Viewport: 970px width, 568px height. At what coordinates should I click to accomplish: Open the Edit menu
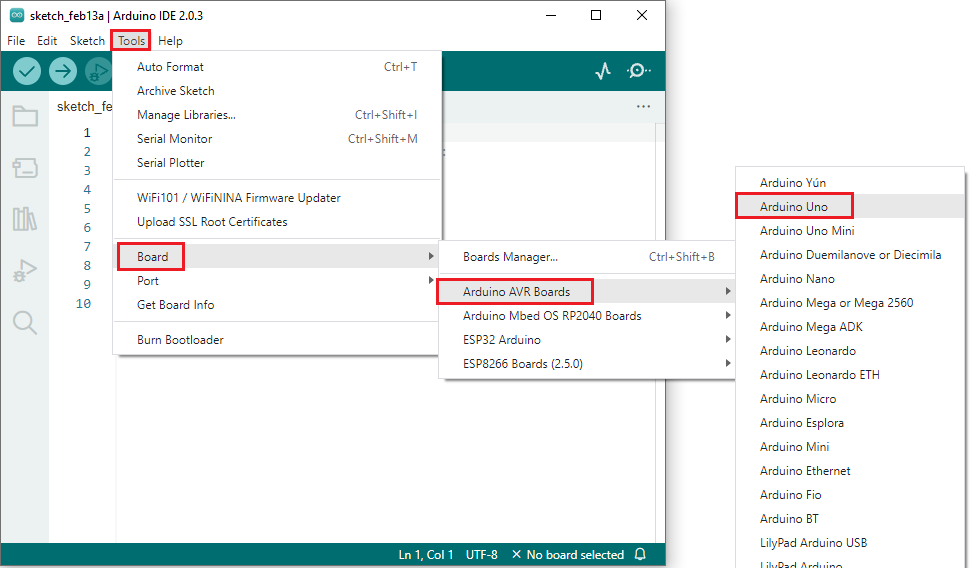click(47, 41)
